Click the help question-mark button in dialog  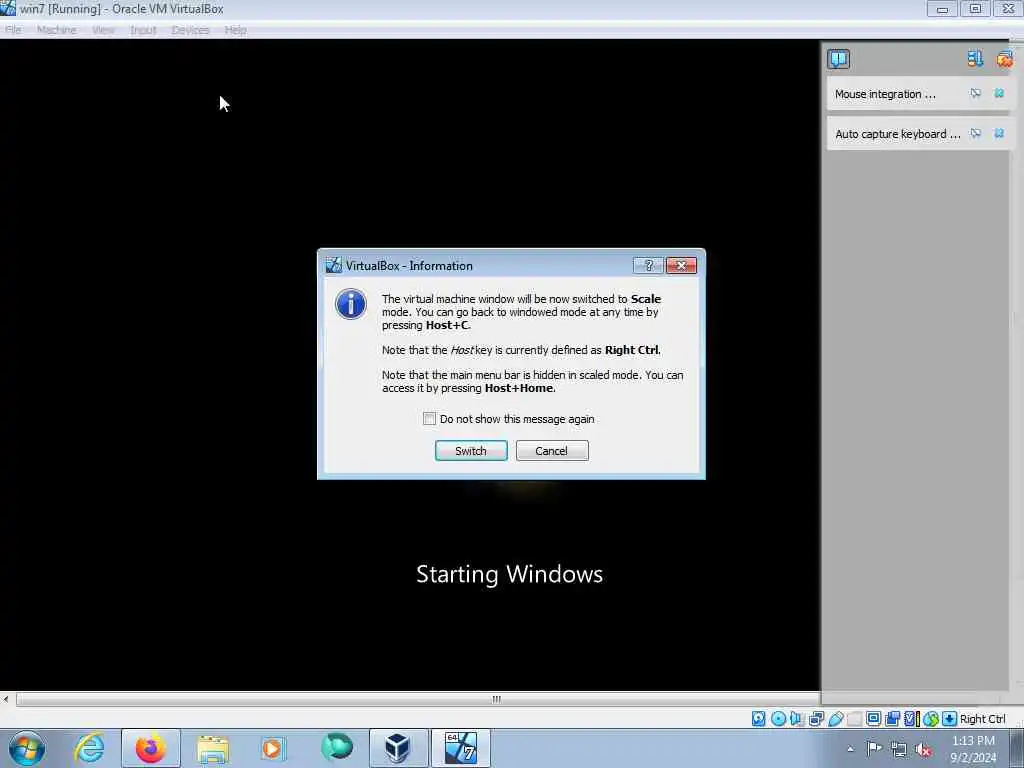(x=648, y=265)
